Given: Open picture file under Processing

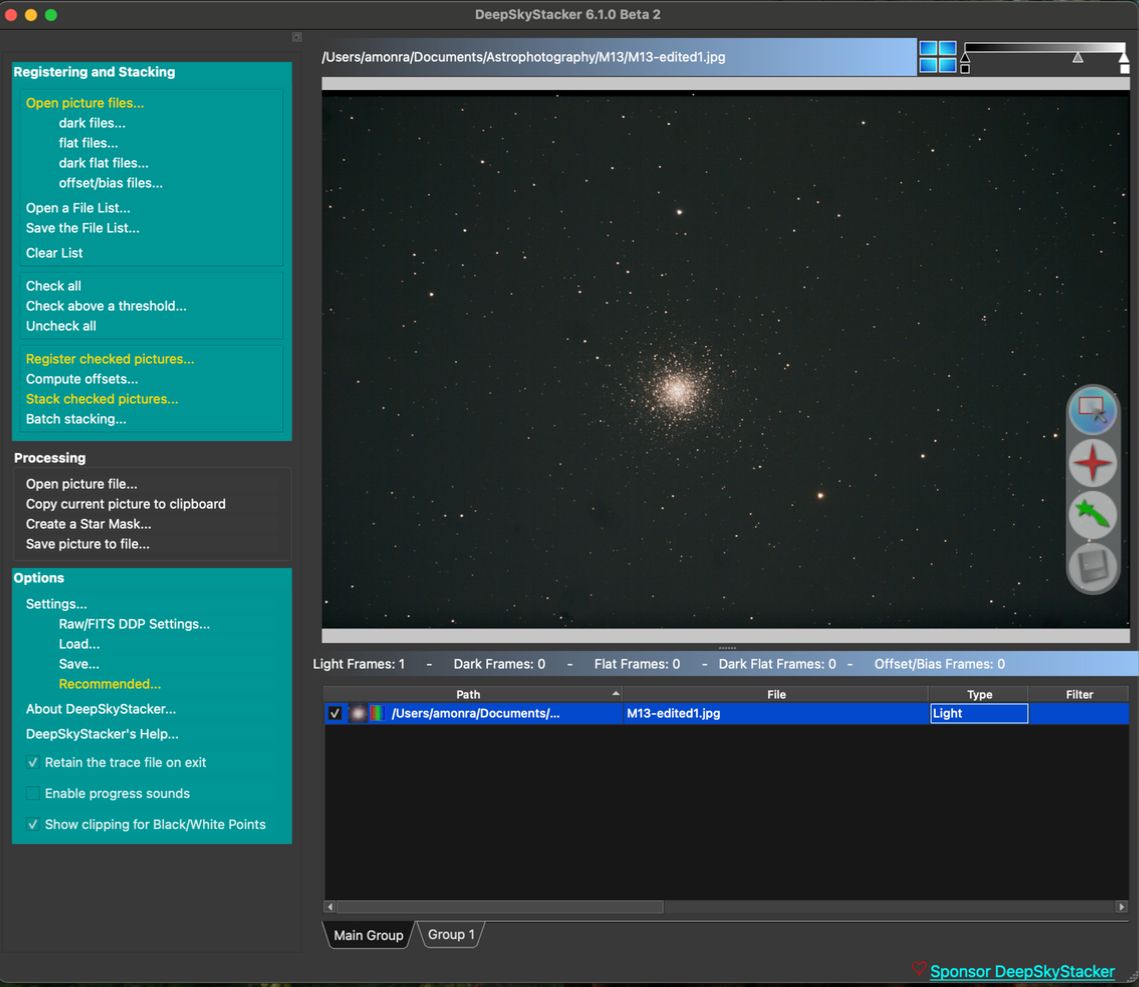Looking at the screenshot, I should (81, 484).
